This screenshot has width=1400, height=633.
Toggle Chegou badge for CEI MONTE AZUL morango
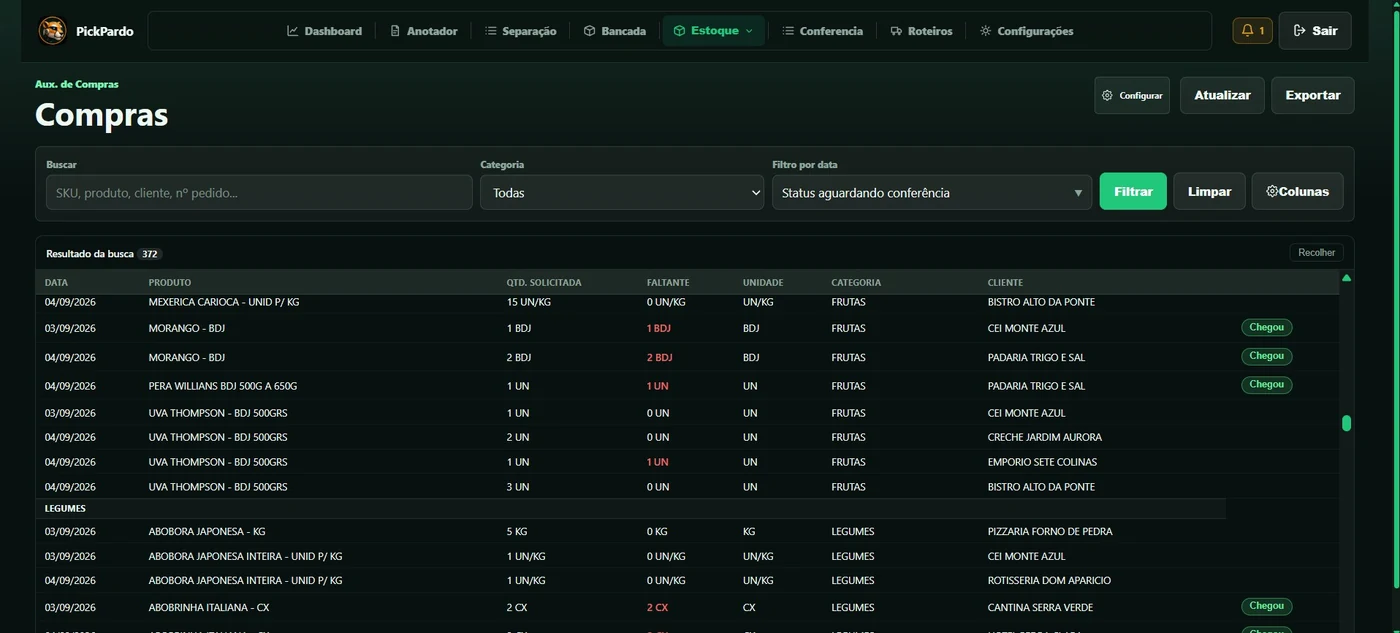click(1267, 327)
